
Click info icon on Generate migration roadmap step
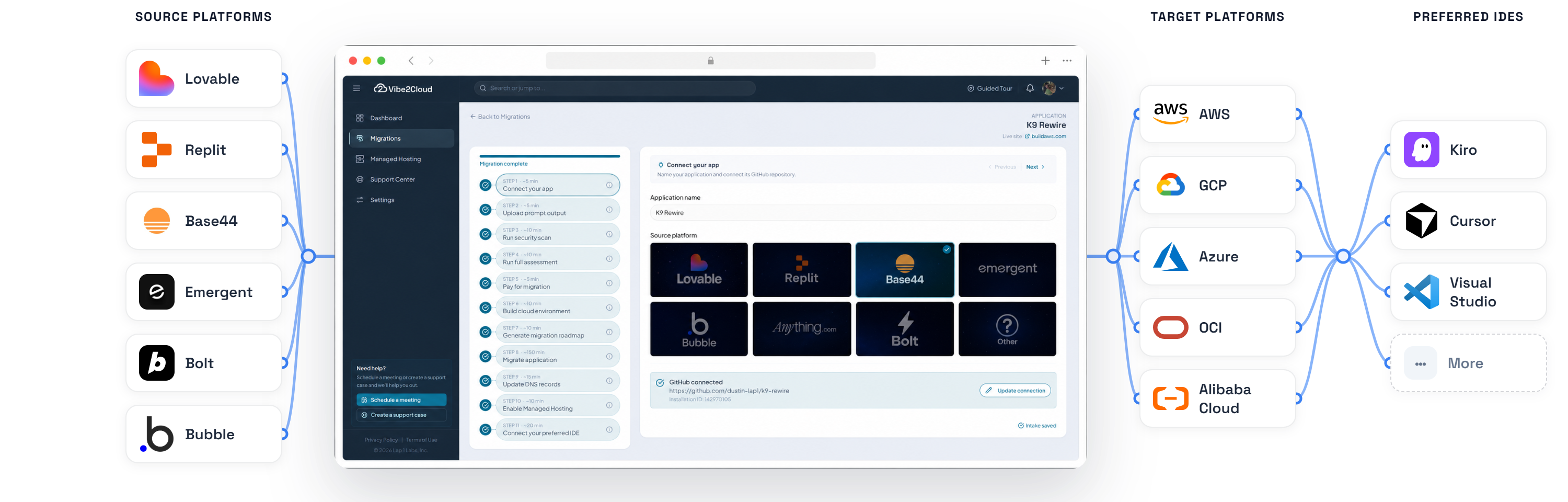pyautogui.click(x=609, y=332)
